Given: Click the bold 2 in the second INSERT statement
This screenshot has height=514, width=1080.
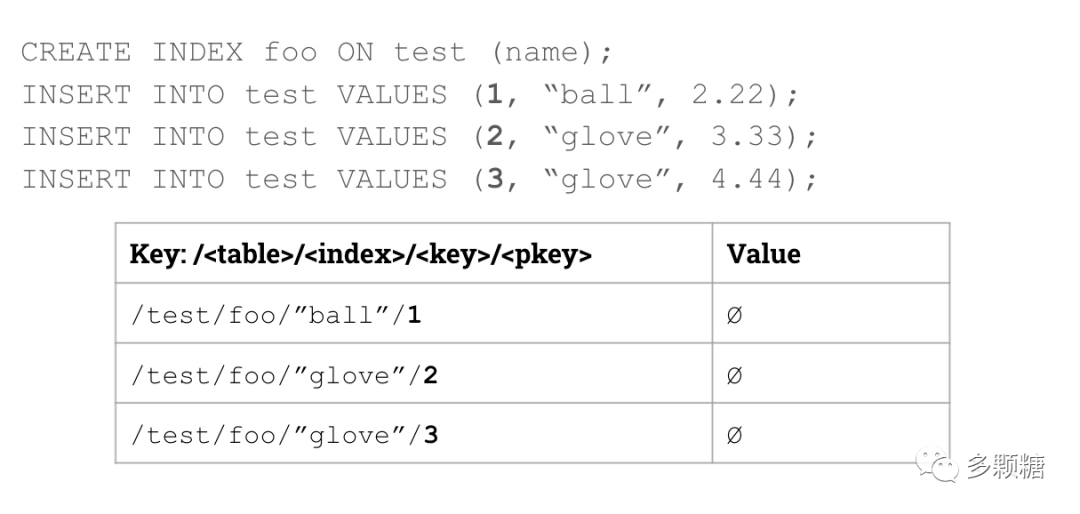Looking at the screenshot, I should (494, 137).
